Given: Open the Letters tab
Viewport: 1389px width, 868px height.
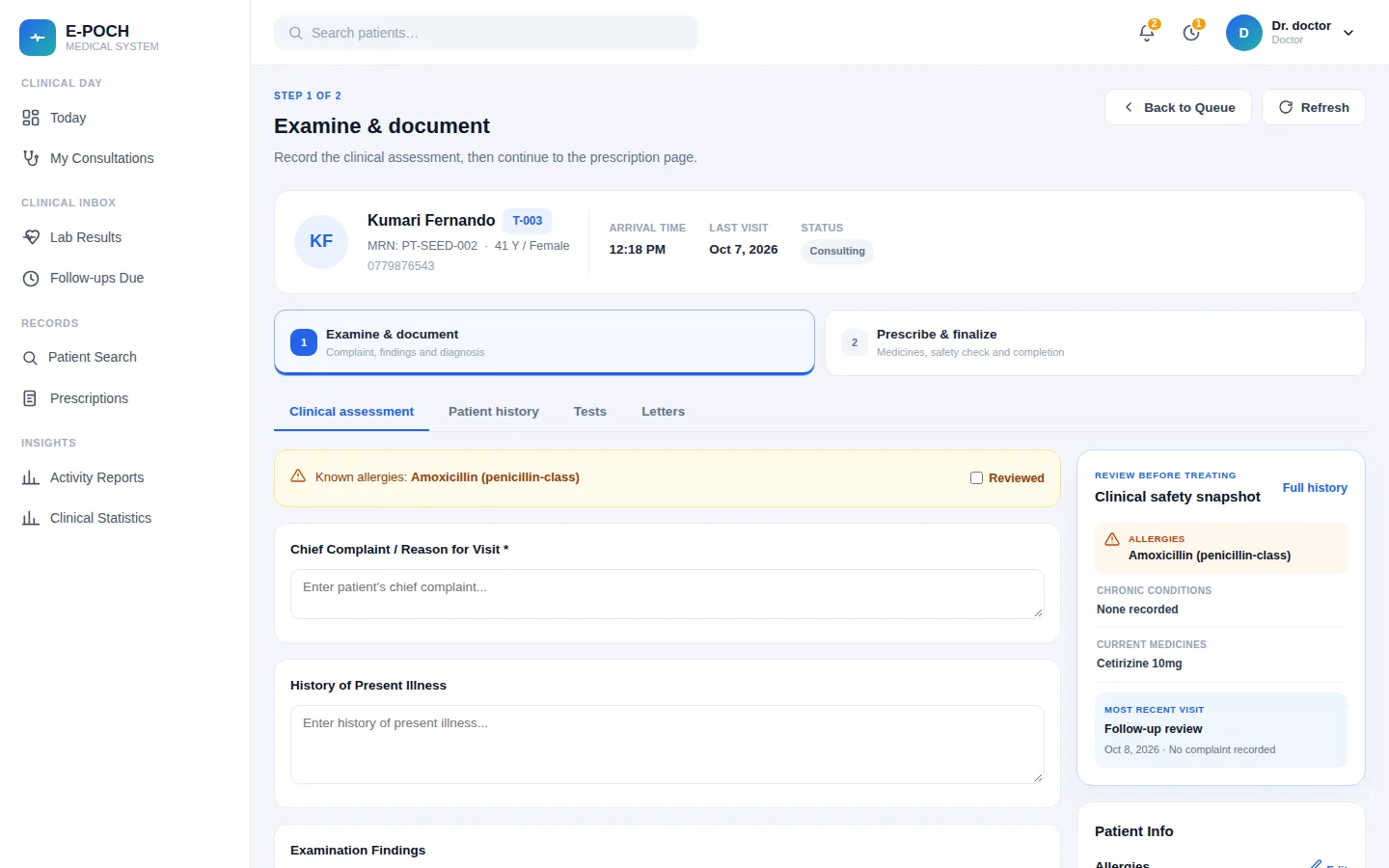Looking at the screenshot, I should 664,411.
